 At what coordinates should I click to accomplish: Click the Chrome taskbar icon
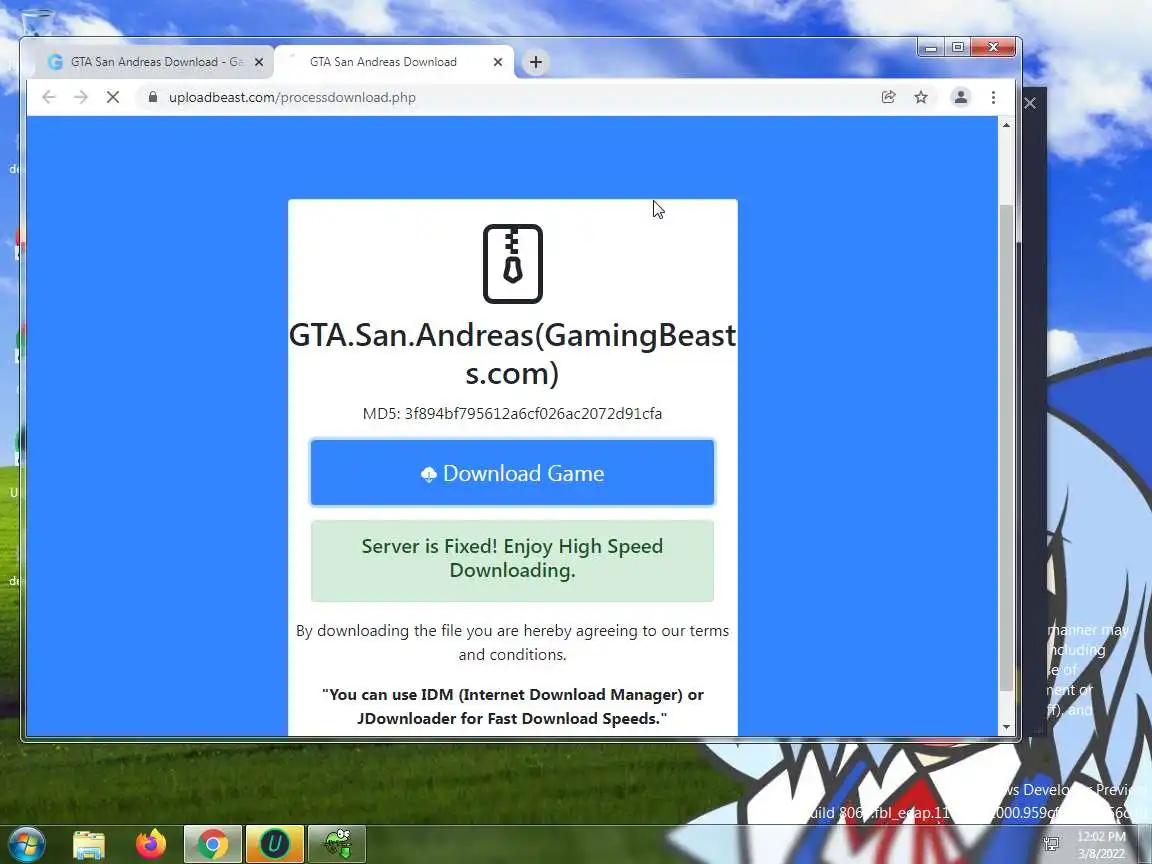click(212, 844)
